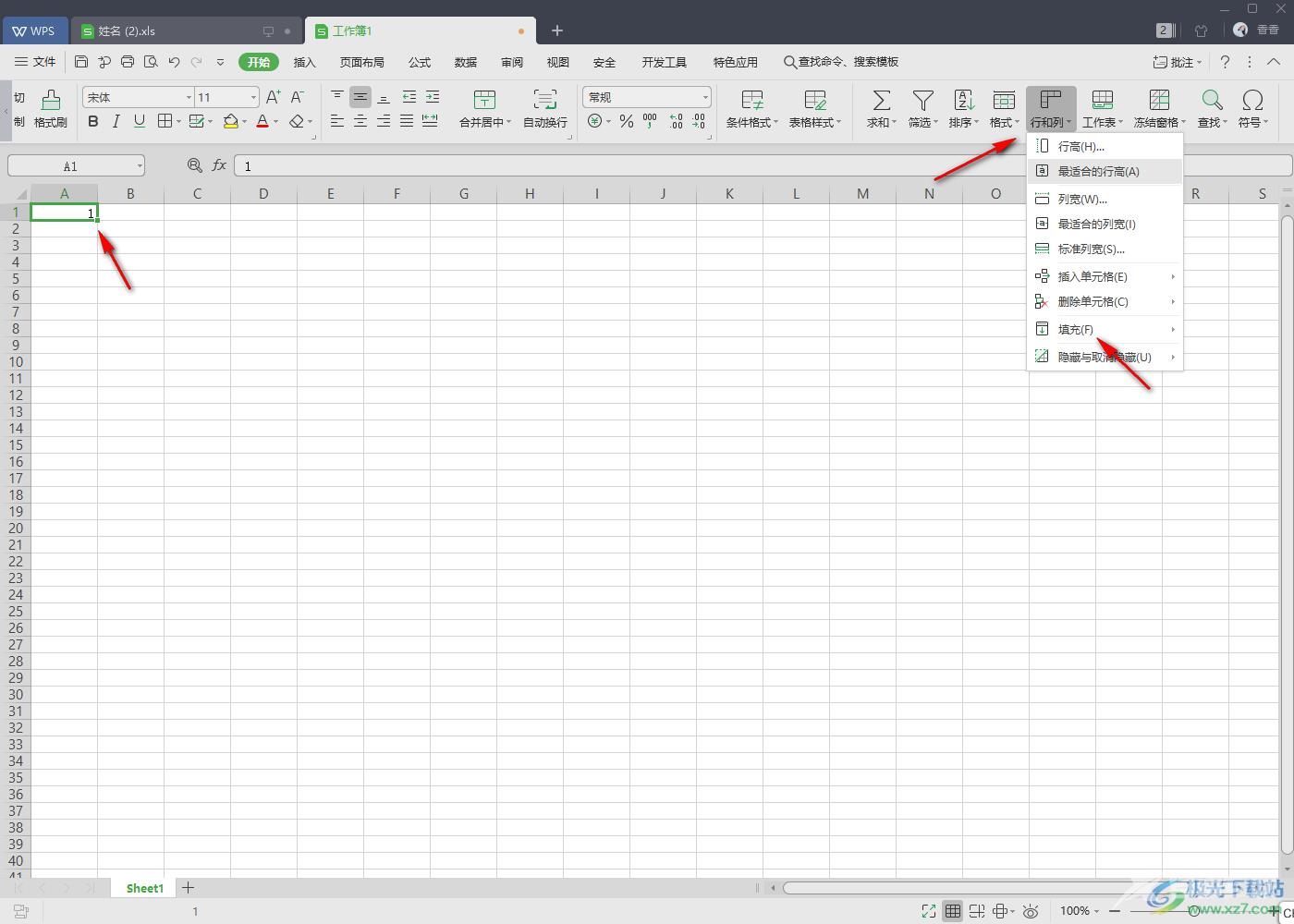Click the Sort (排序) A-Z icon
Image resolution: width=1294 pixels, height=924 pixels.
[x=964, y=100]
